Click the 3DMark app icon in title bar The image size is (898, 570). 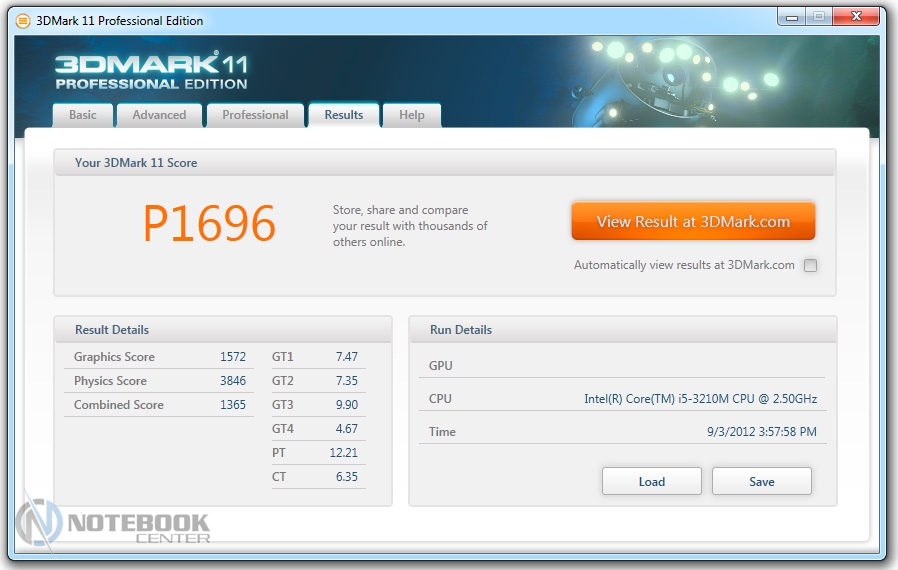tap(22, 21)
